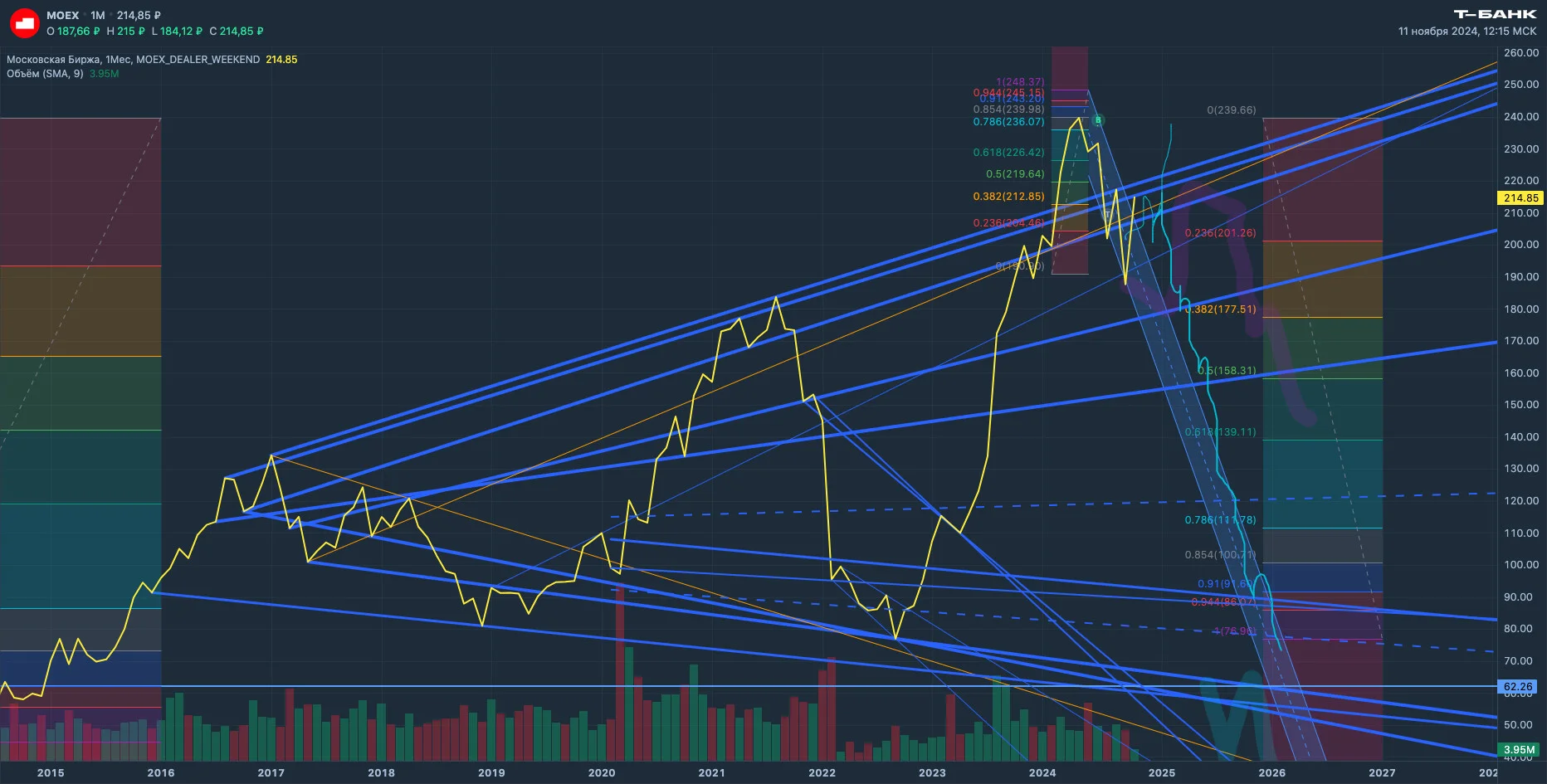This screenshot has height=784, width=1547.
Task: Select the 0(239.66) Fibonacci label
Action: pyautogui.click(x=1231, y=110)
